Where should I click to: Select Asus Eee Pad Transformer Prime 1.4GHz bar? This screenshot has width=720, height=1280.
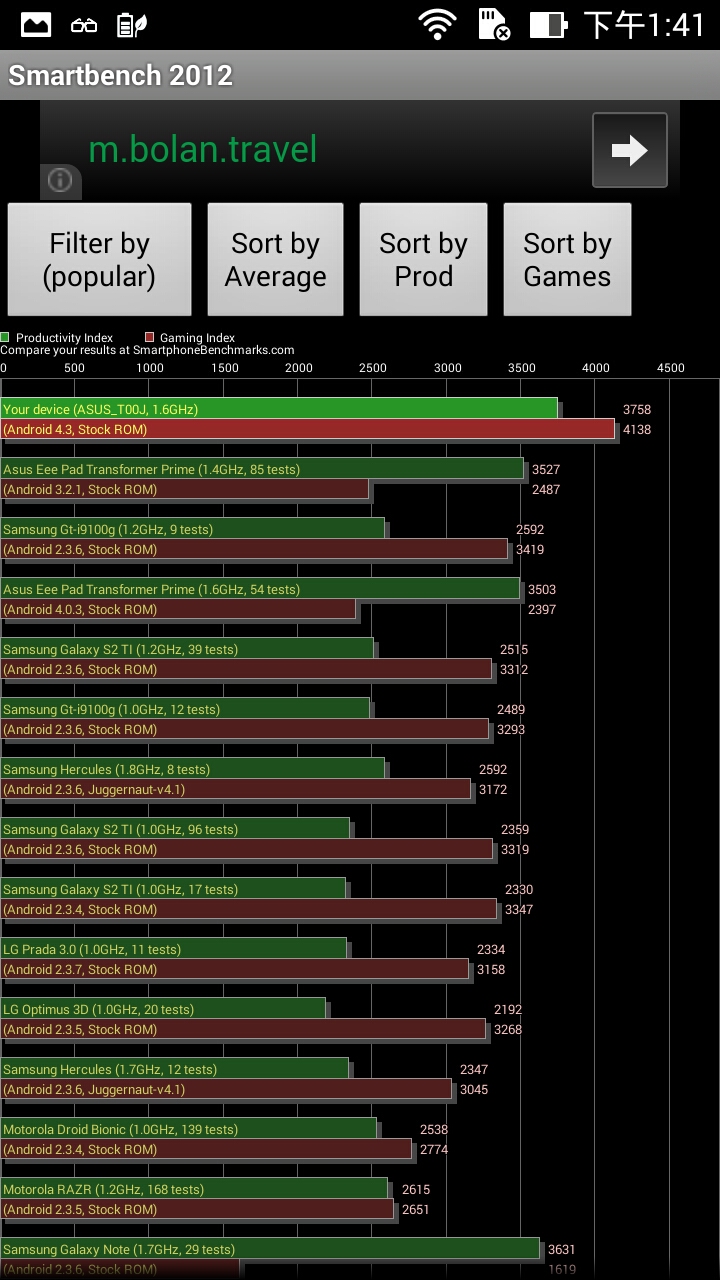coord(262,469)
